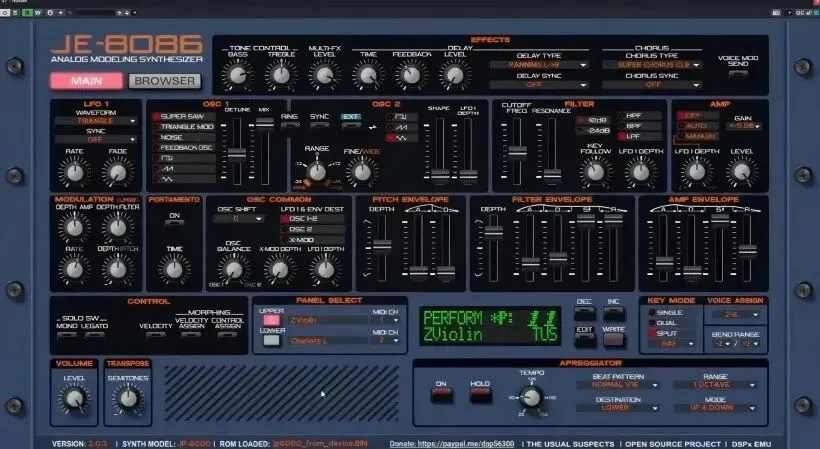The width and height of the screenshot is (820, 449).
Task: Select Super Saw waveform for OSC 1
Action: [x=184, y=116]
